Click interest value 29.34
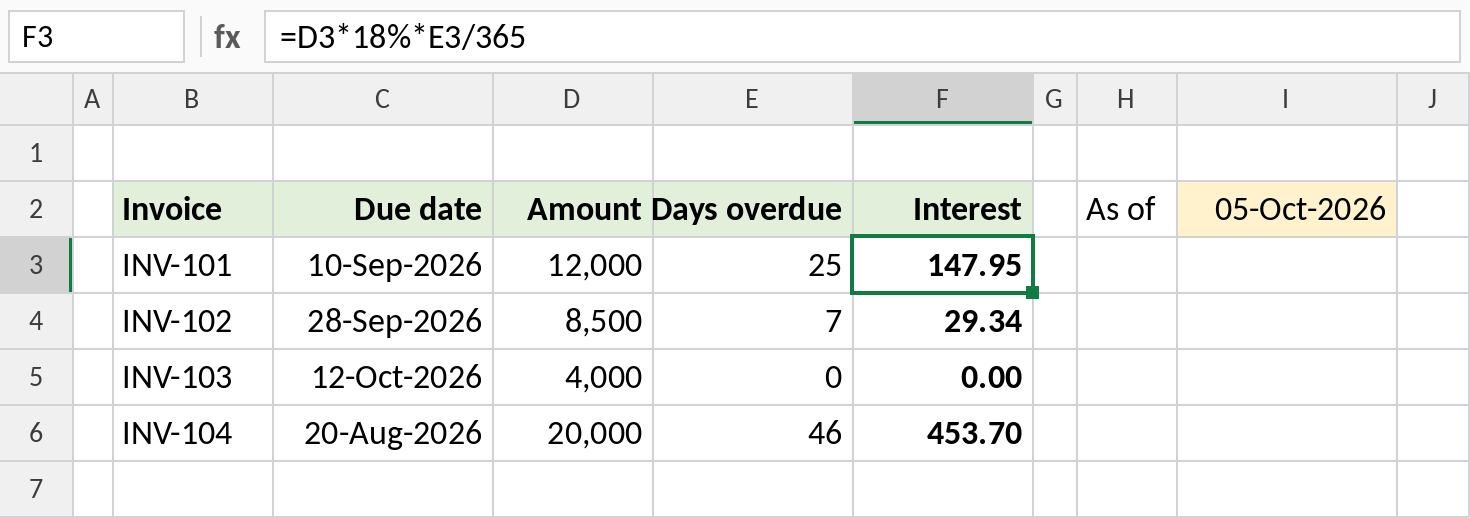1470x518 pixels. 943,321
